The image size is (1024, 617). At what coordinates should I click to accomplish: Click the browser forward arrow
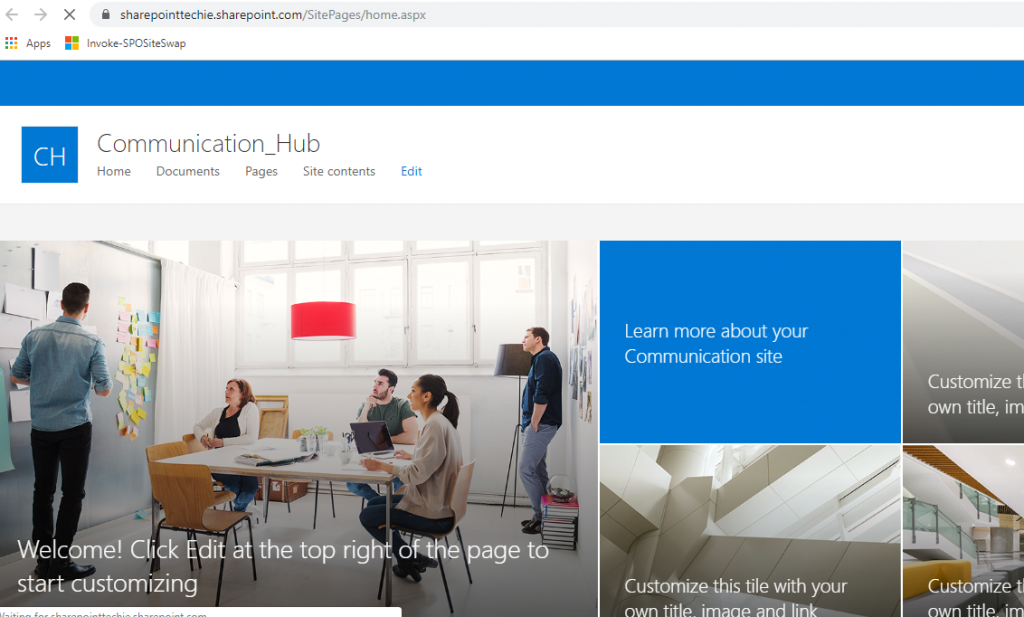click(x=40, y=15)
